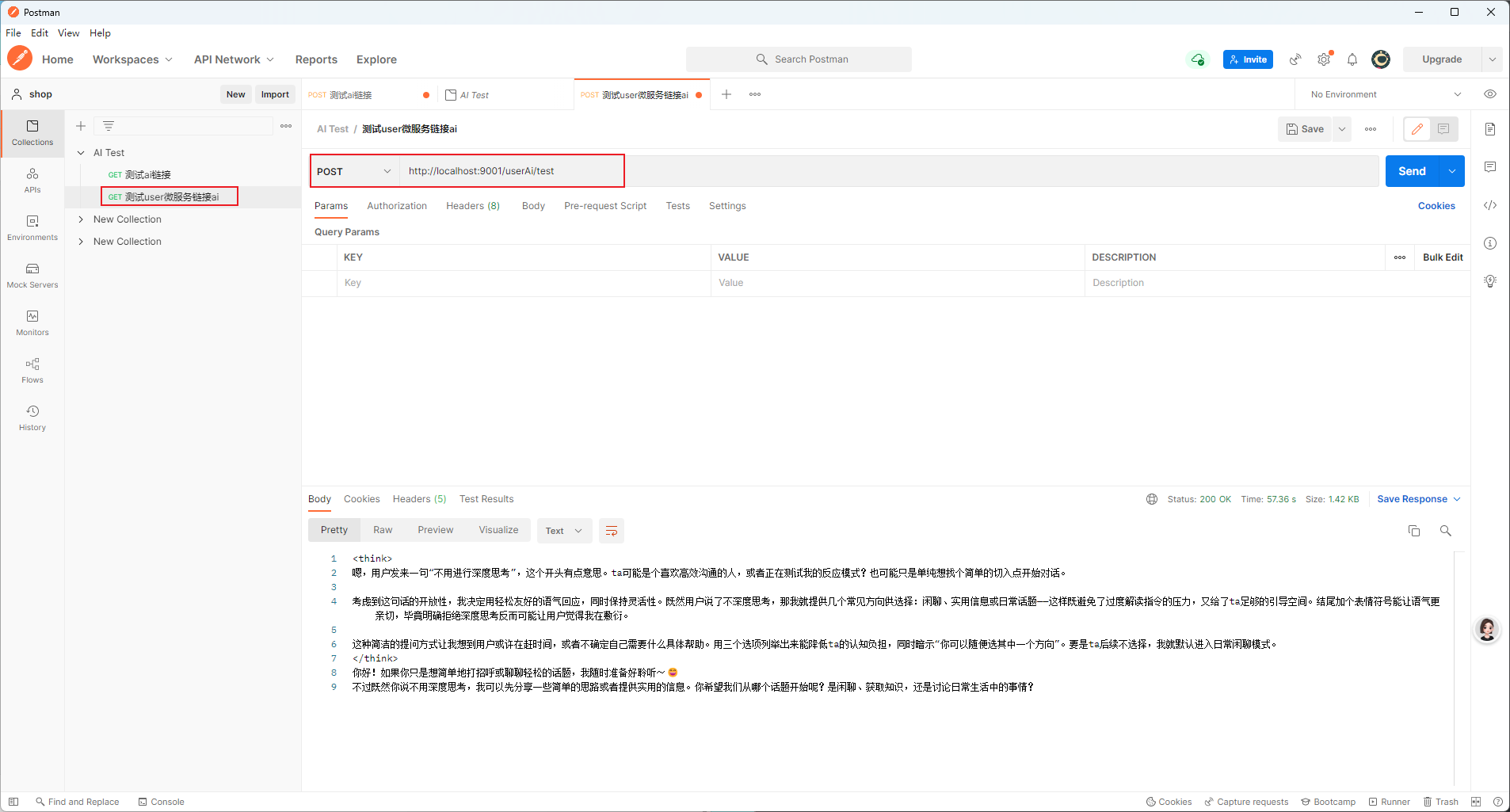Open the Save options dropdown arrow
The image size is (1510, 812).
1342,129
